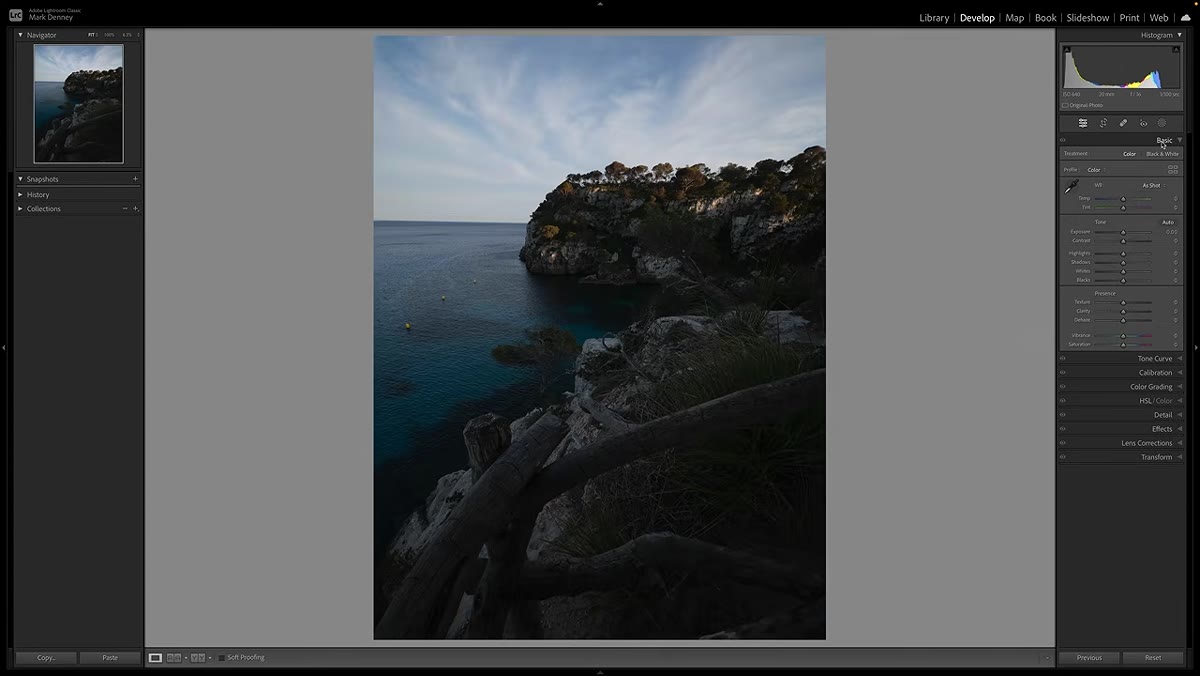The width and height of the screenshot is (1200, 676).
Task: Expand the Collections panel
Action: pos(21,209)
